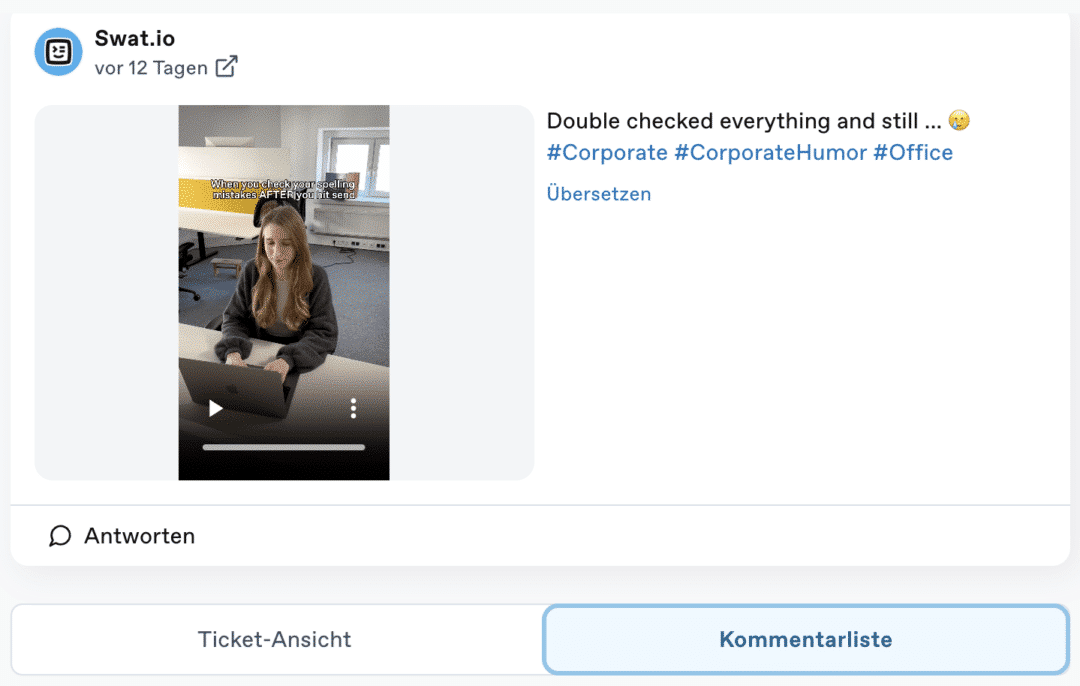Click the speech bubble reply icon
This screenshot has height=686, width=1080.
point(60,536)
